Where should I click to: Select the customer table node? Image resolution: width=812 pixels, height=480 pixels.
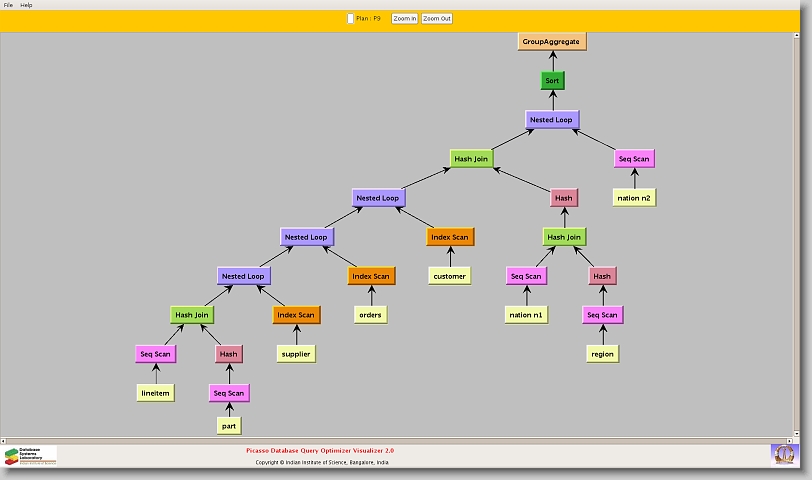[x=450, y=276]
